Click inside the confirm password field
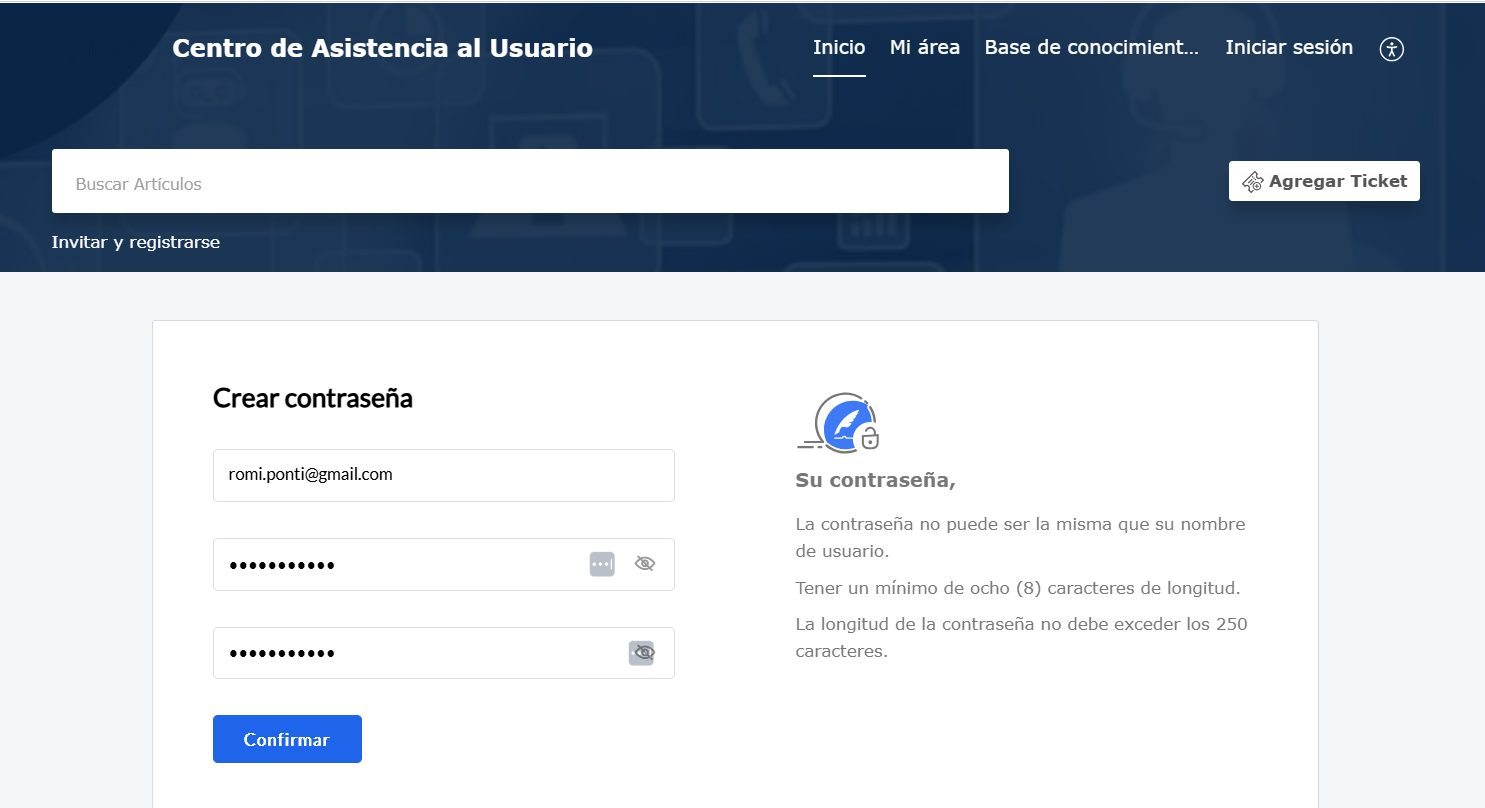Viewport: 1485px width, 808px height. [444, 653]
